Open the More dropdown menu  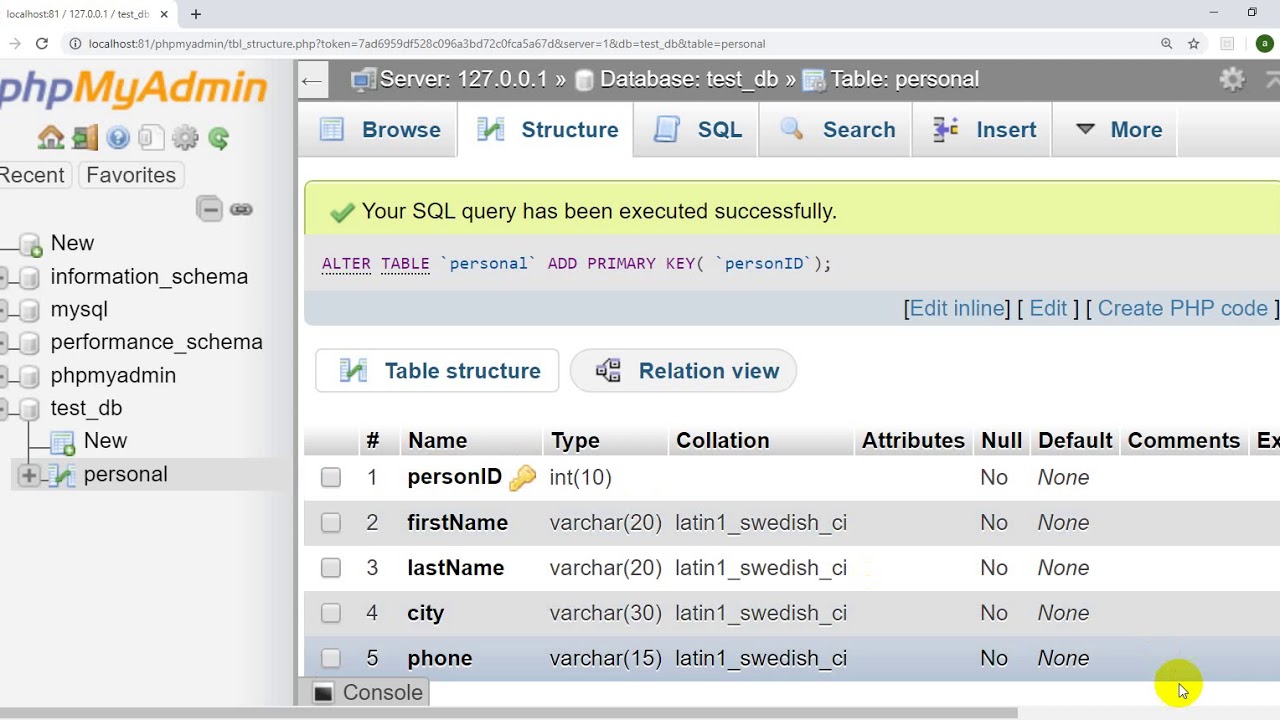(x=1119, y=130)
